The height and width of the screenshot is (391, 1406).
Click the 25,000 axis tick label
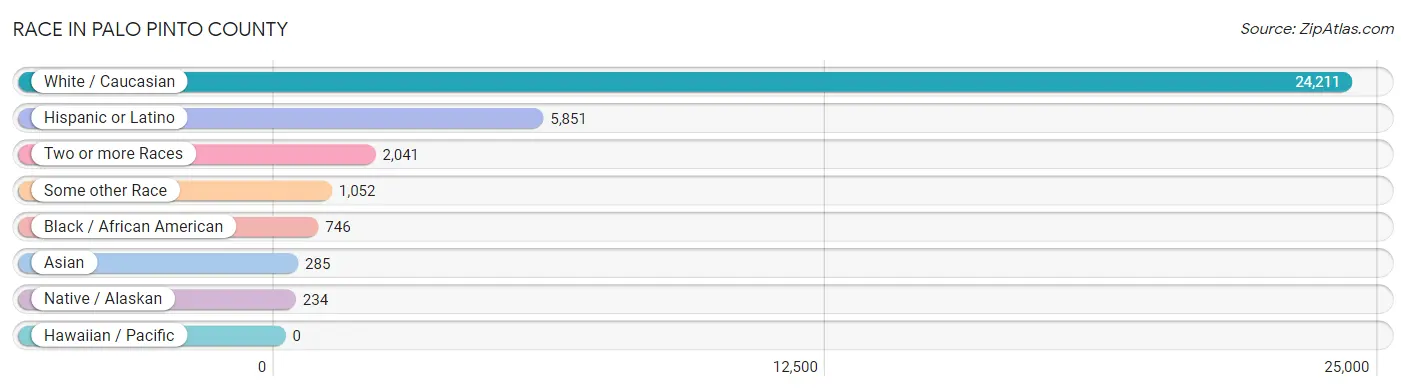pyautogui.click(x=1346, y=367)
